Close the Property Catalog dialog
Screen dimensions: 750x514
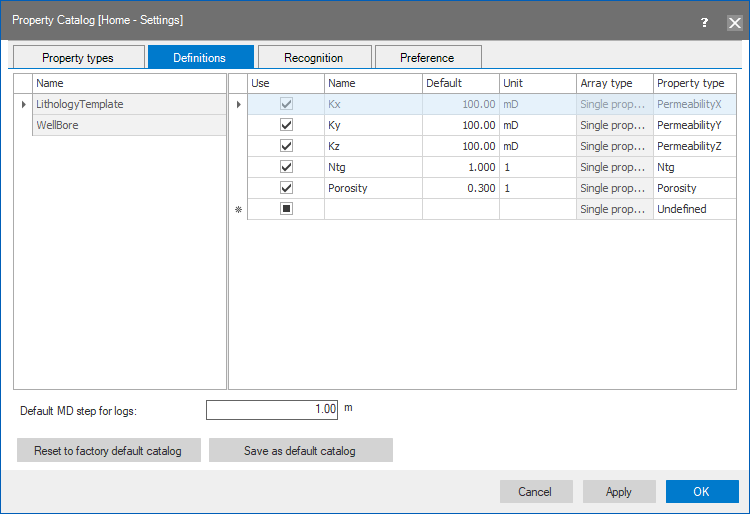(x=733, y=22)
